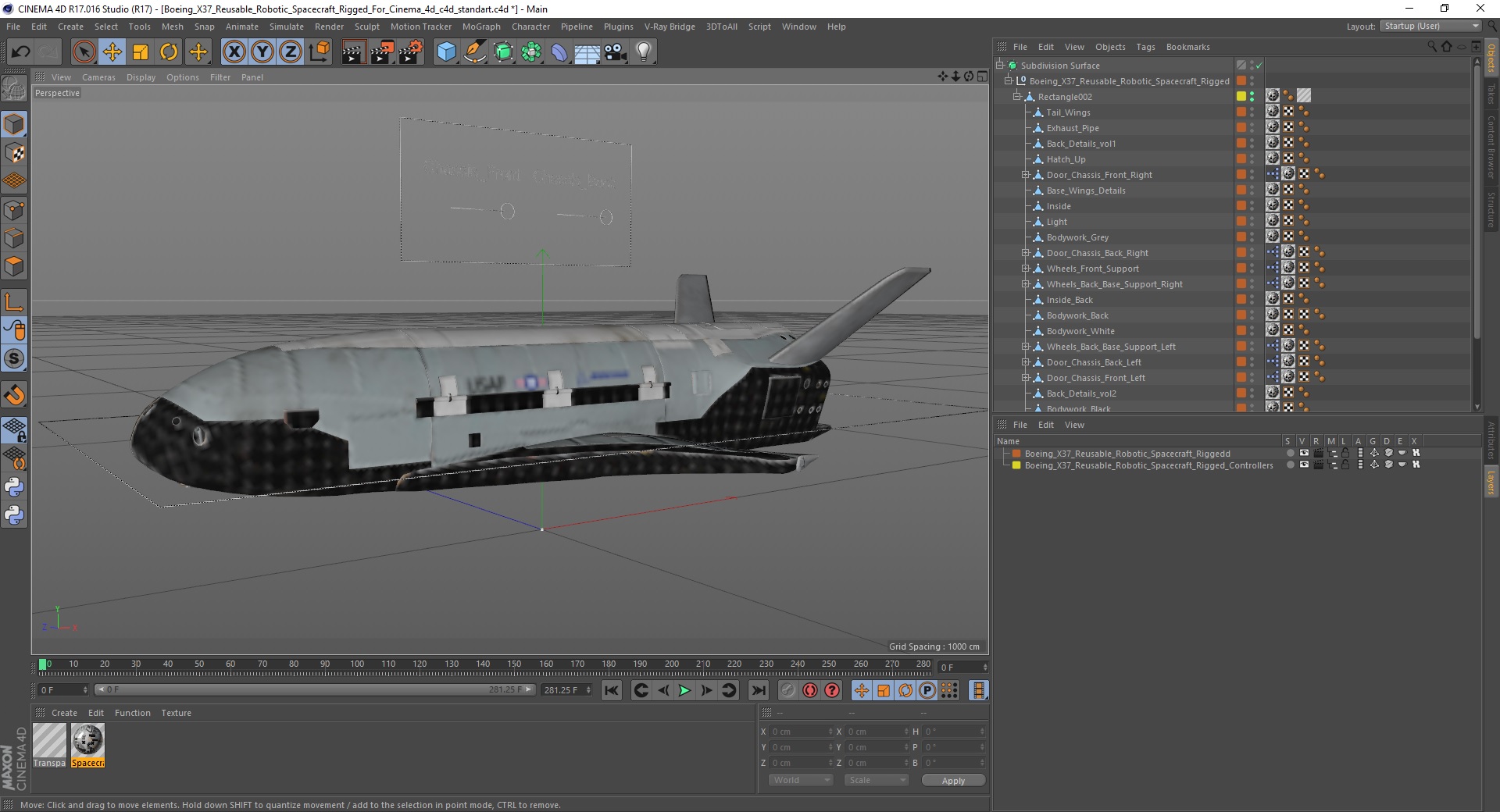
Task: Open the Scale coordinate dropdown
Action: [877, 780]
